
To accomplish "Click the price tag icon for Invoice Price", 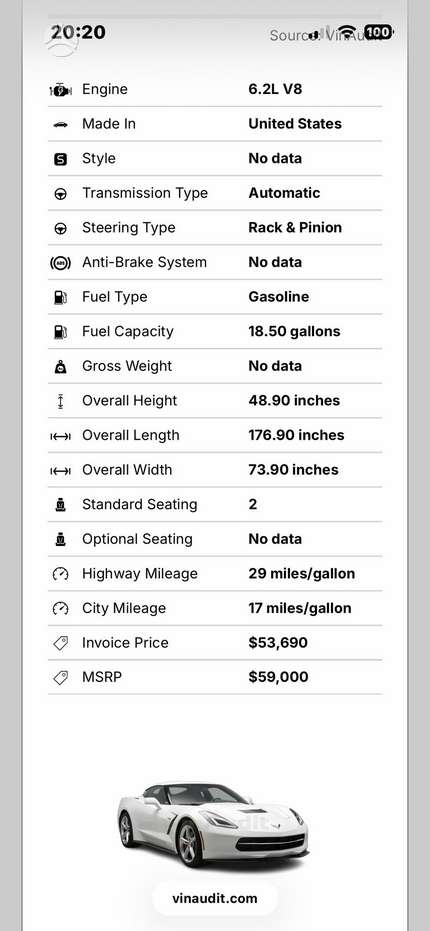I will 61,643.
